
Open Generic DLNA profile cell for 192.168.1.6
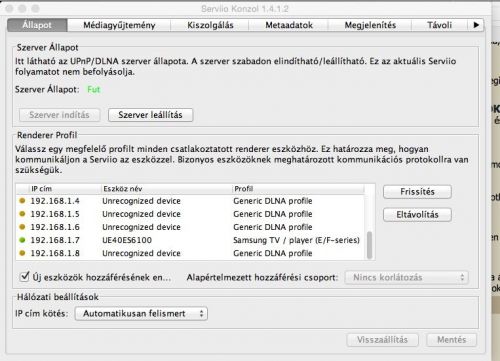[x=273, y=227]
